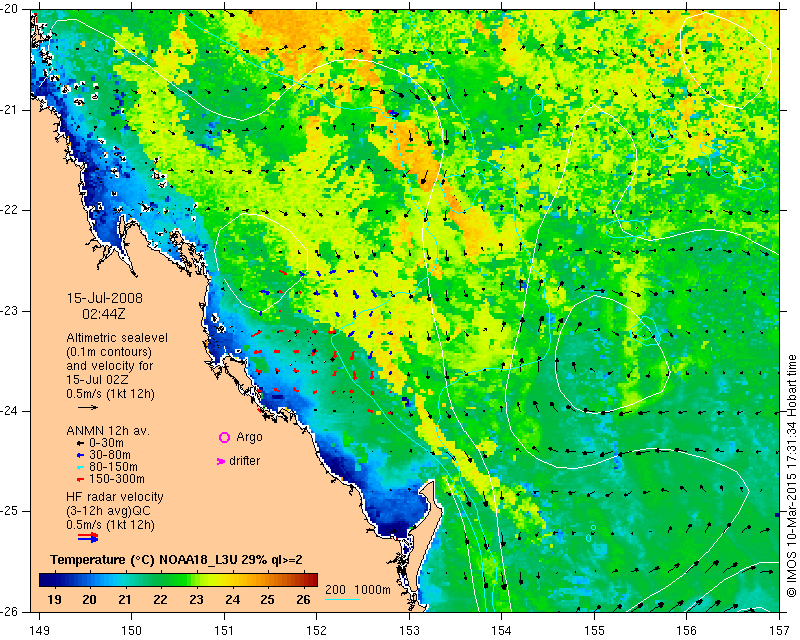Click the magenta drifter arrow symbol in legend
The image size is (800, 640).
pos(221,461)
